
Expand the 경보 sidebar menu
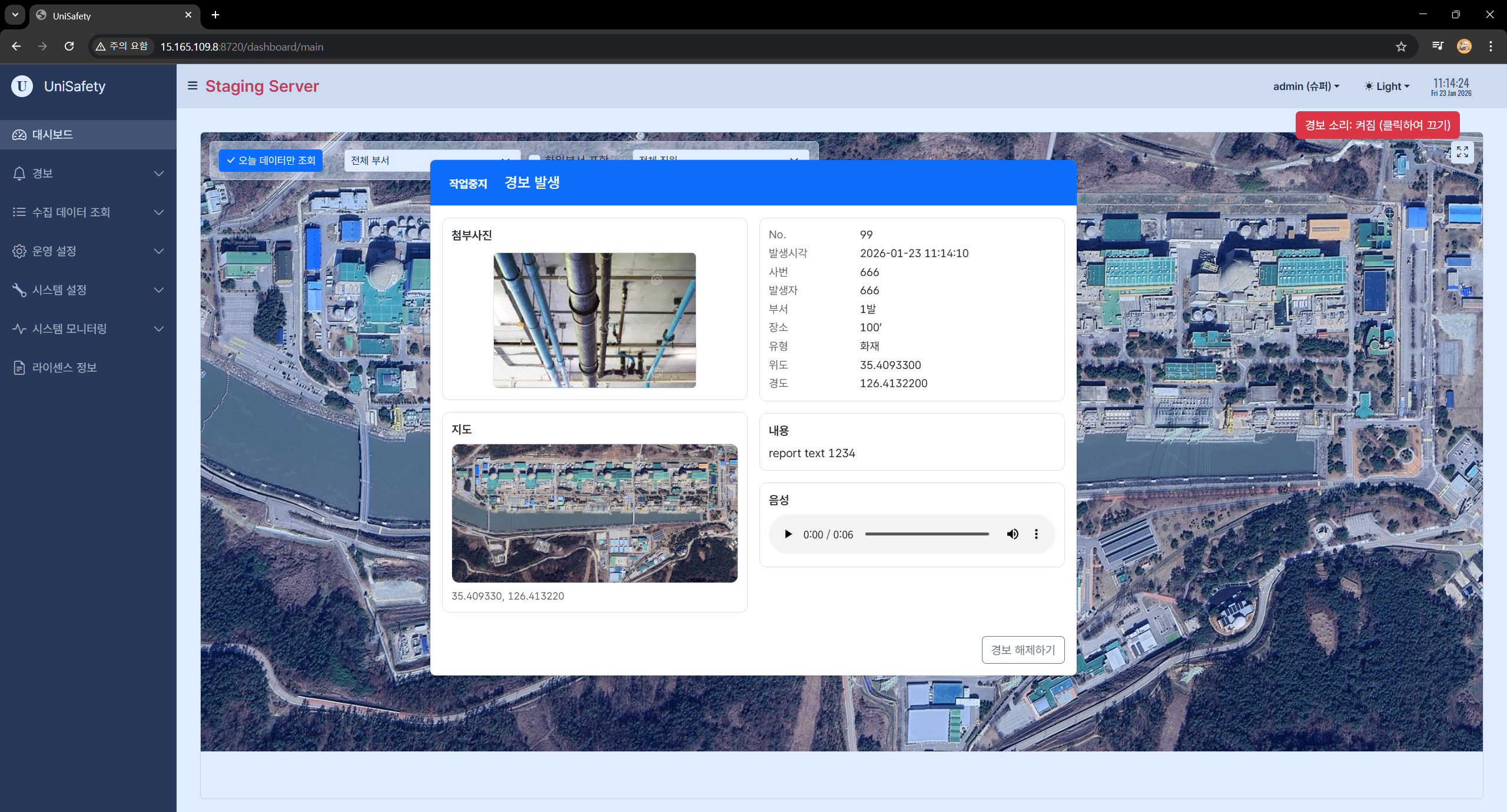88,174
